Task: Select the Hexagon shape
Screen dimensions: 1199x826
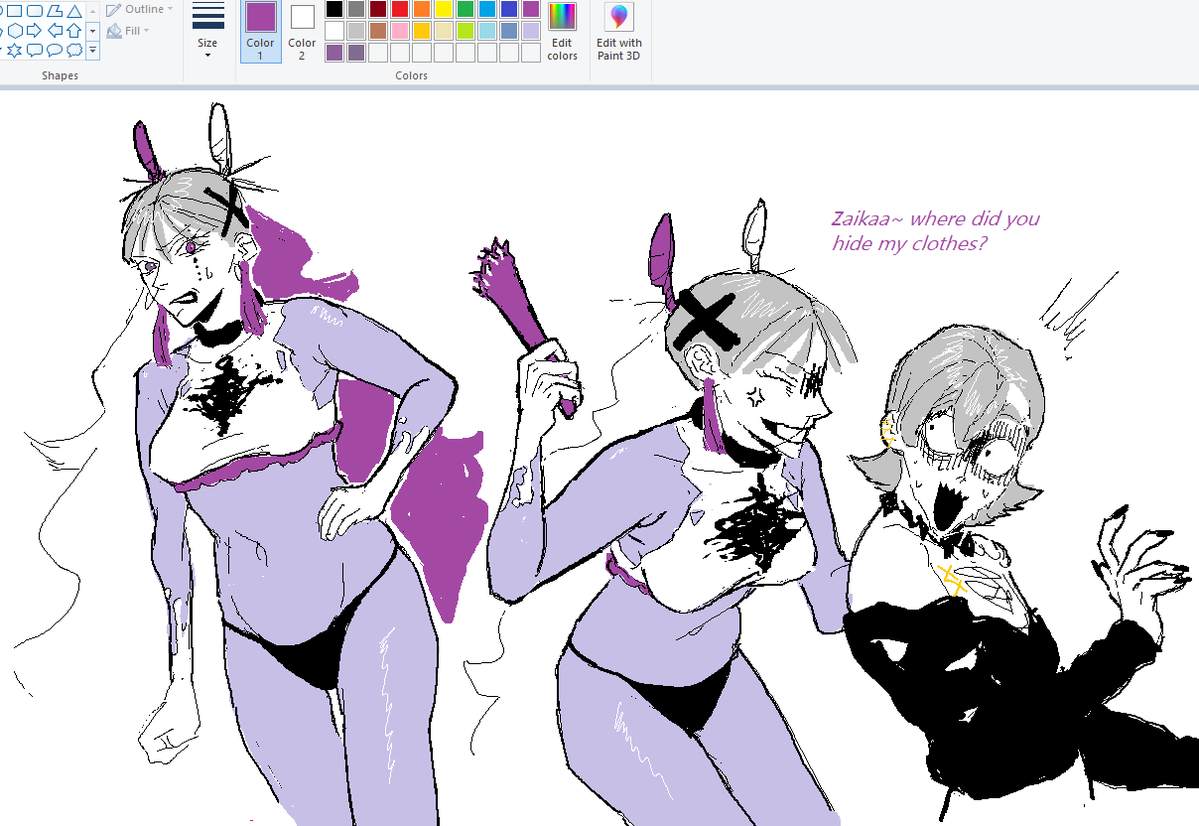Action: point(15,31)
